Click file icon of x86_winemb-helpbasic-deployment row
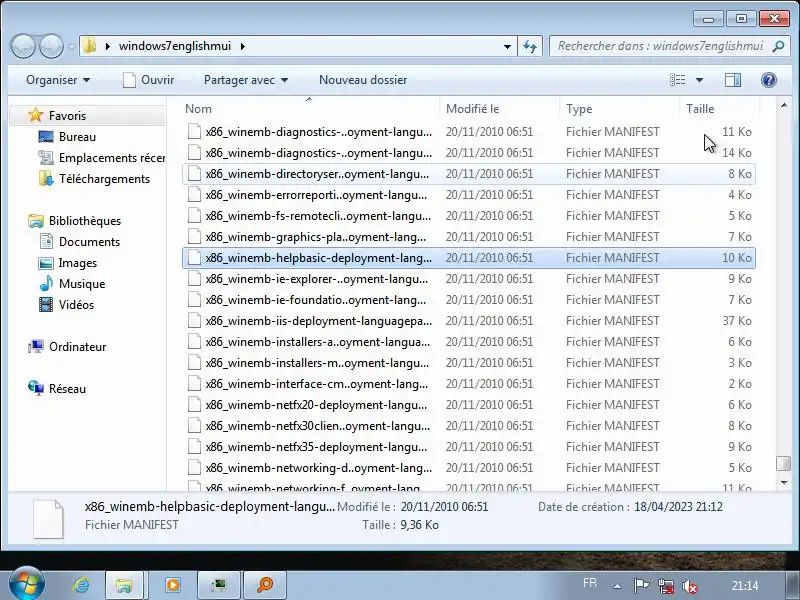Viewport: 800px width, 600px height. (194, 258)
